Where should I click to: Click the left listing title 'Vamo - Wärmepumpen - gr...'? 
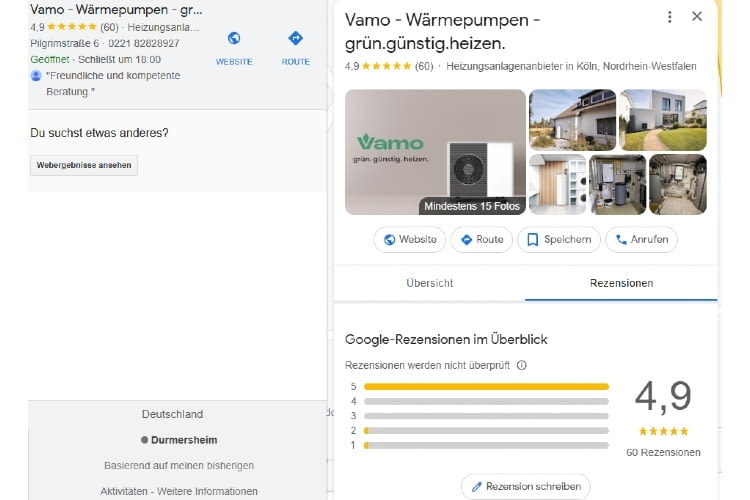pyautogui.click(x=116, y=10)
